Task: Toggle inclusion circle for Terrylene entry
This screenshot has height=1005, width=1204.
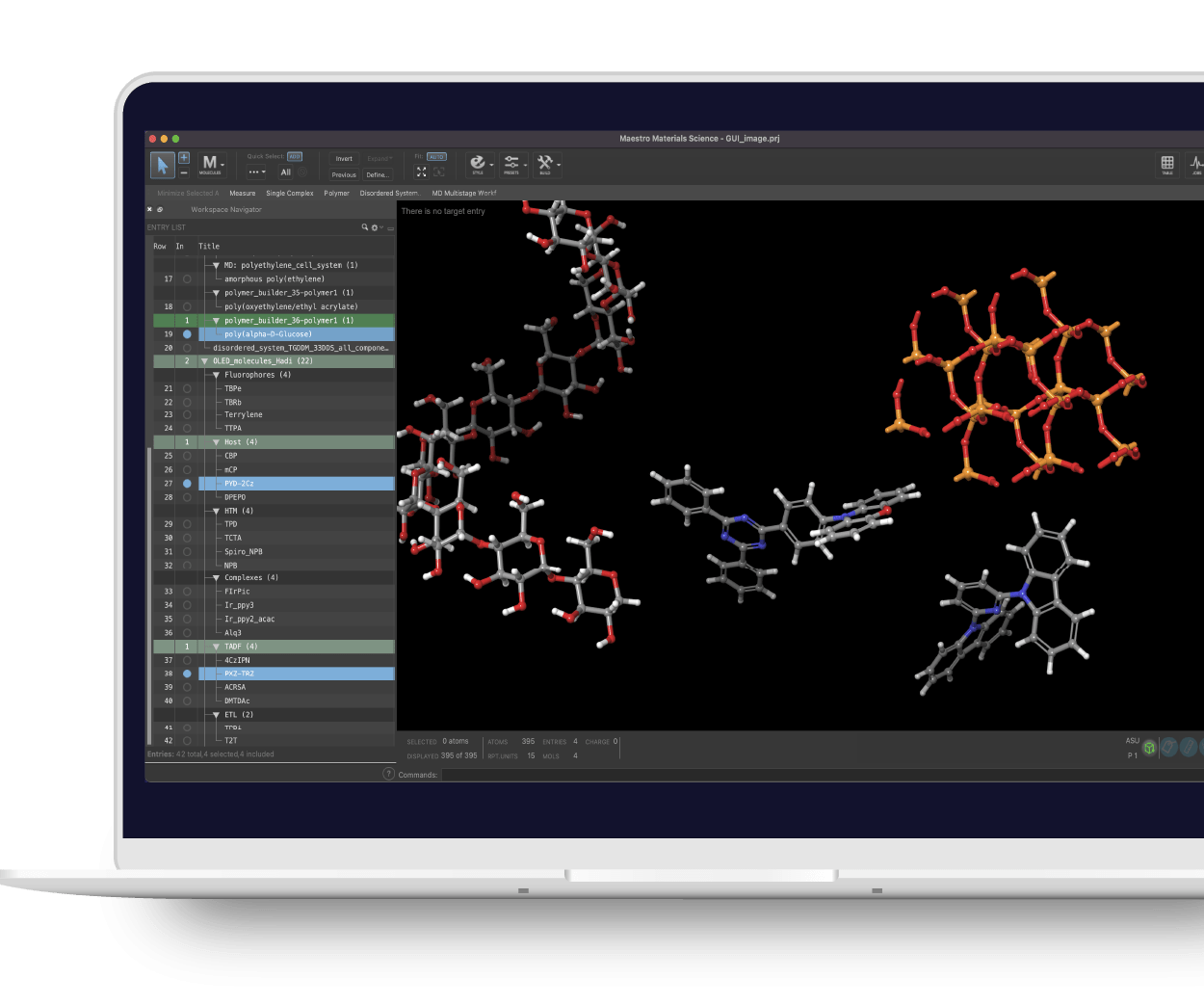Action: point(187,415)
